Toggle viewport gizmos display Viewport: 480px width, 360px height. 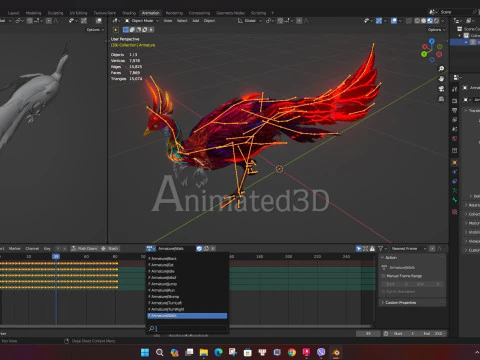(x=379, y=21)
